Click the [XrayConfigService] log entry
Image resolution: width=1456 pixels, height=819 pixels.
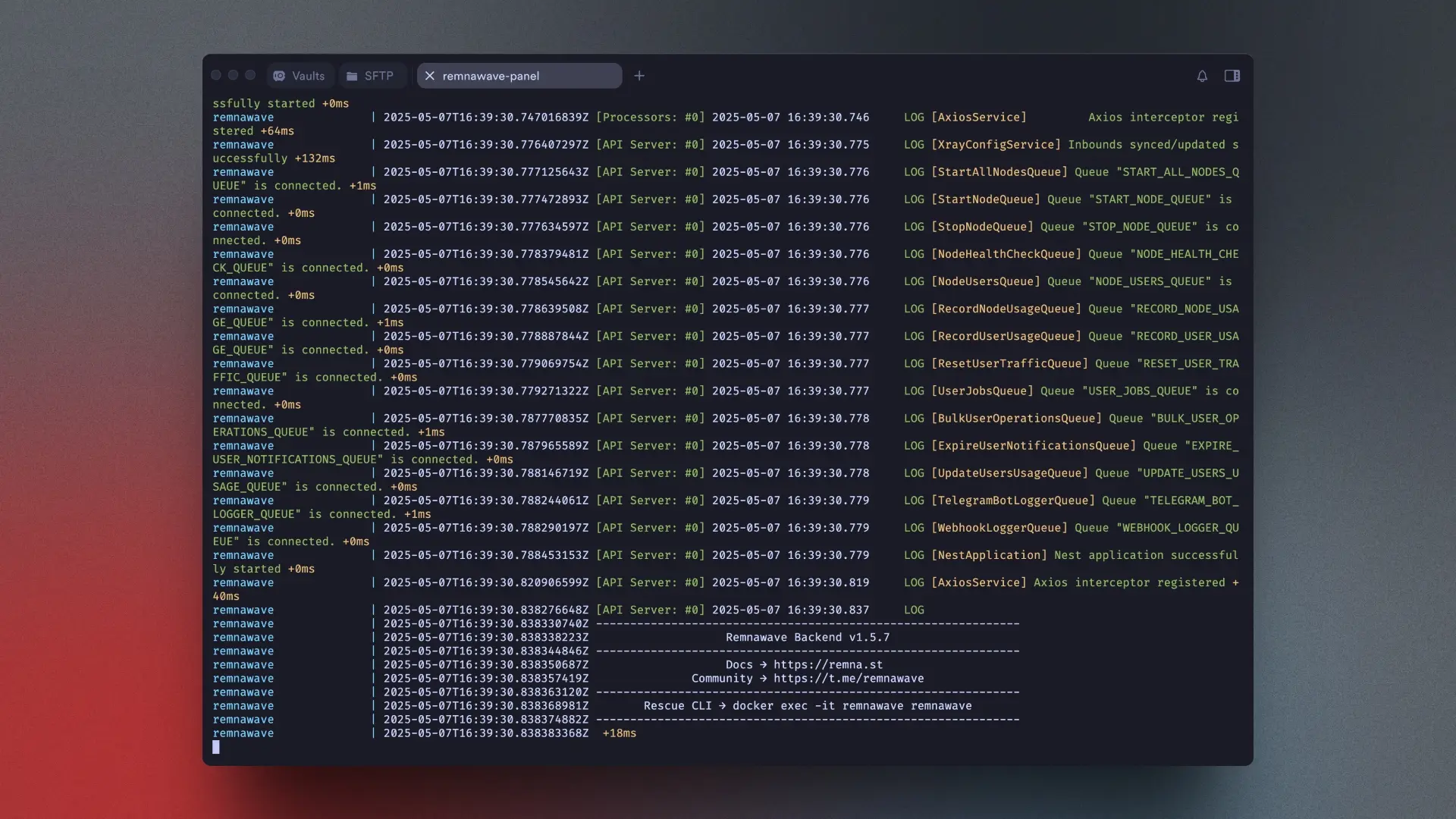[996, 145]
